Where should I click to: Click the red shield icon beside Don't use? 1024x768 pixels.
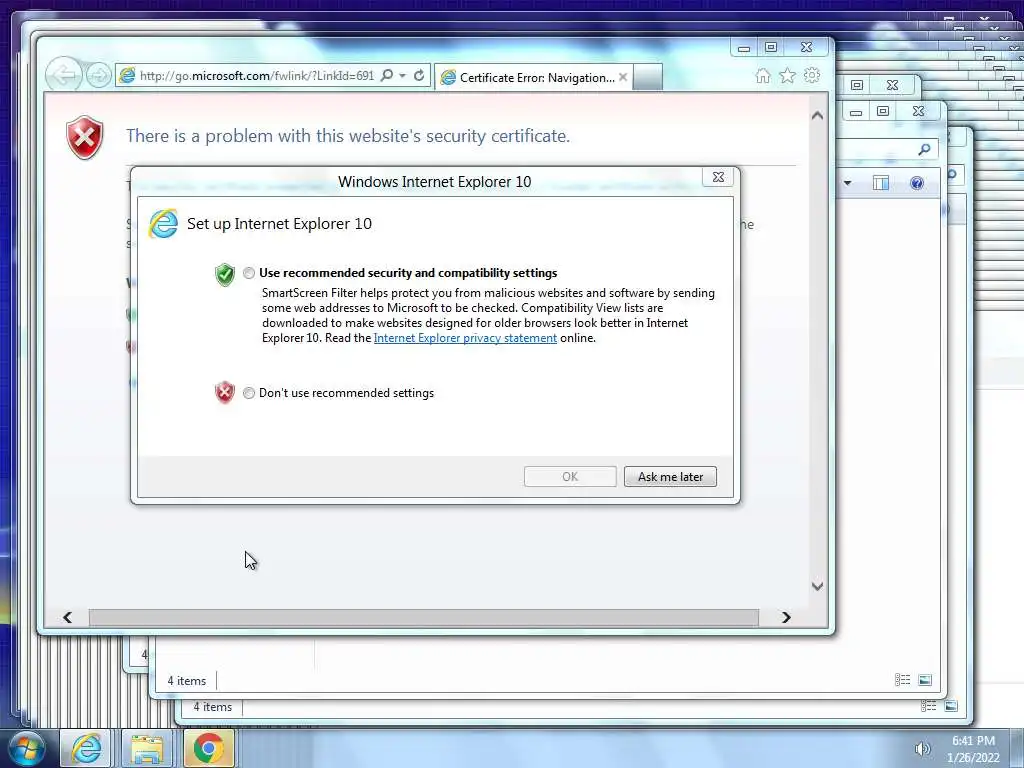pyautogui.click(x=225, y=392)
